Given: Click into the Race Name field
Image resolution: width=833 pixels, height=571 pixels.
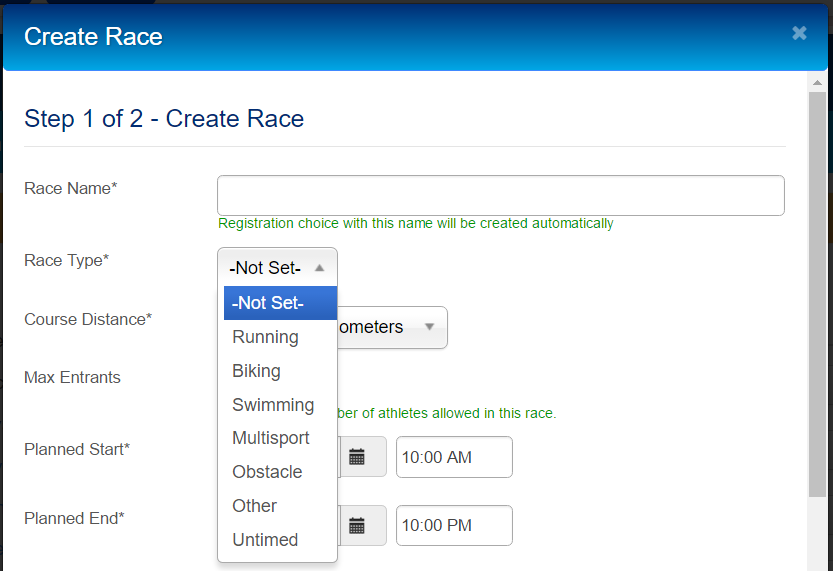Looking at the screenshot, I should (500, 195).
